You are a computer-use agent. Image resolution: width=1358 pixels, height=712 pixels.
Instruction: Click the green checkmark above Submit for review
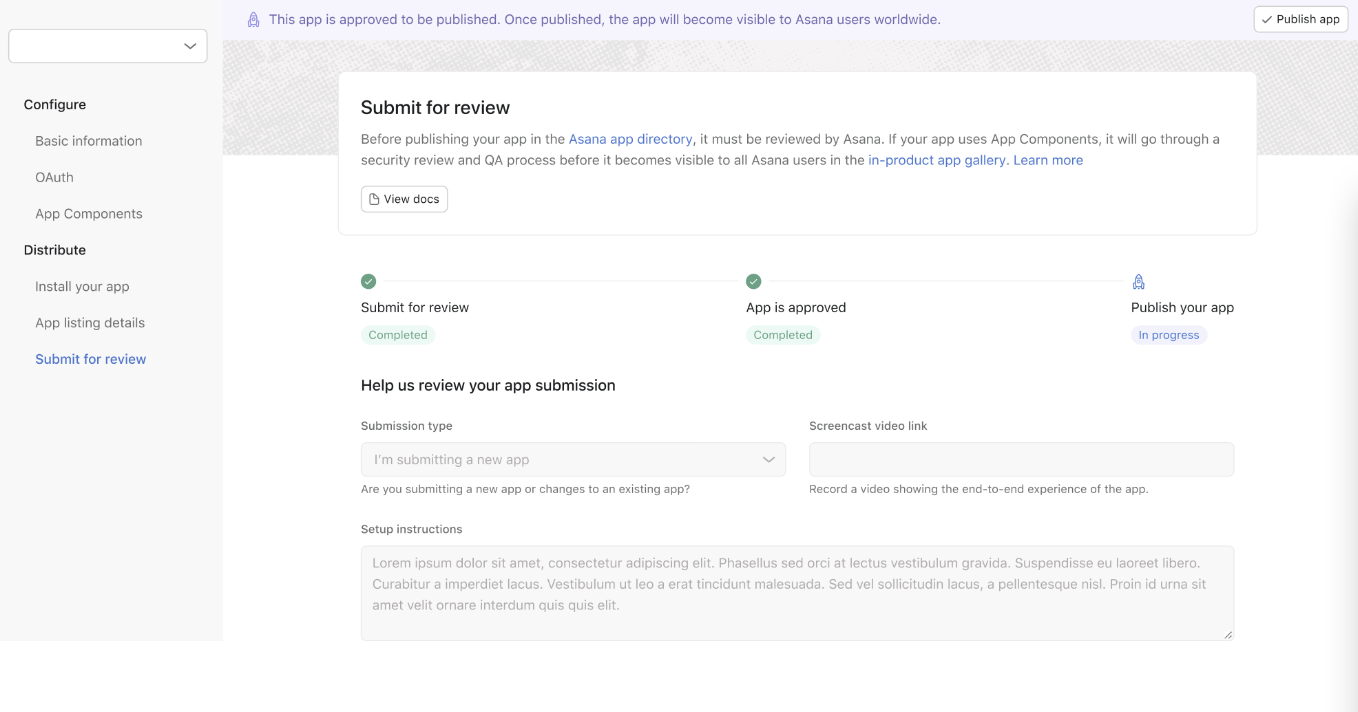coord(368,282)
